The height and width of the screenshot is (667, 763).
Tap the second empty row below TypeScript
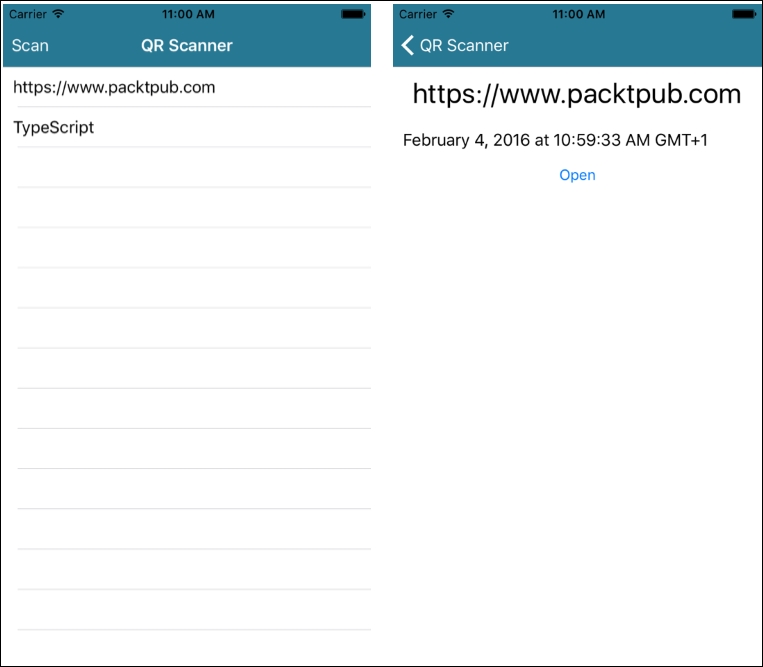click(190, 207)
